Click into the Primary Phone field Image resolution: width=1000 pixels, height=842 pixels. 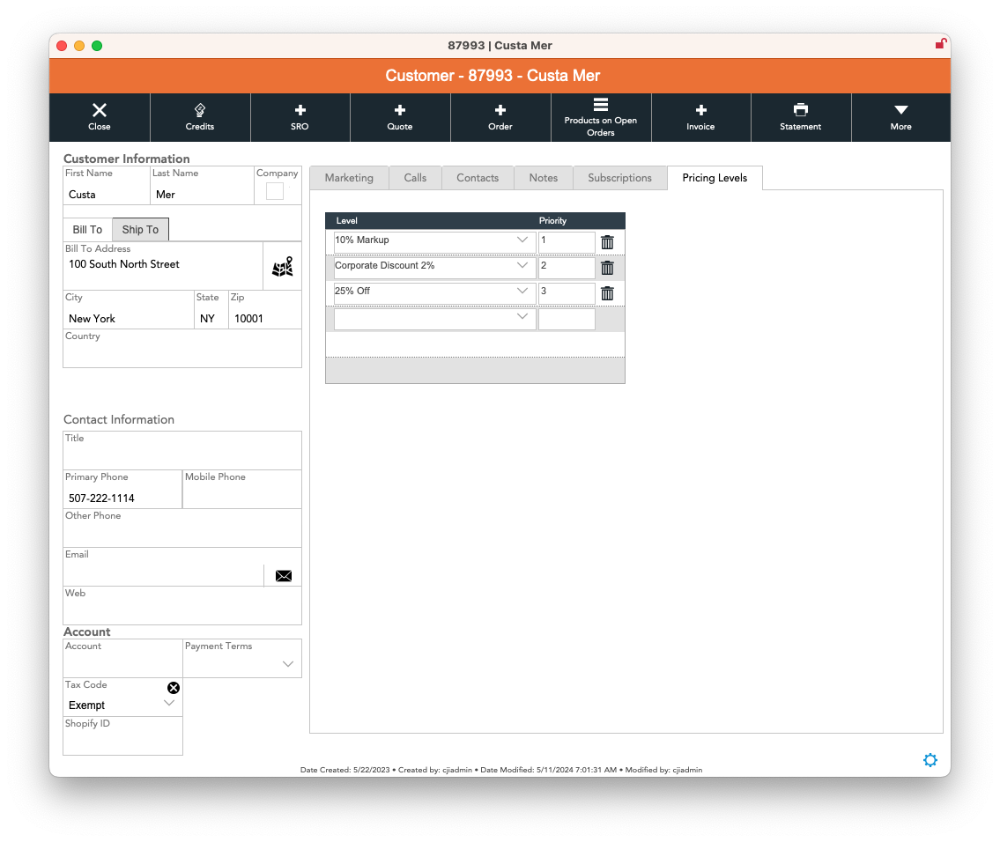click(122, 498)
